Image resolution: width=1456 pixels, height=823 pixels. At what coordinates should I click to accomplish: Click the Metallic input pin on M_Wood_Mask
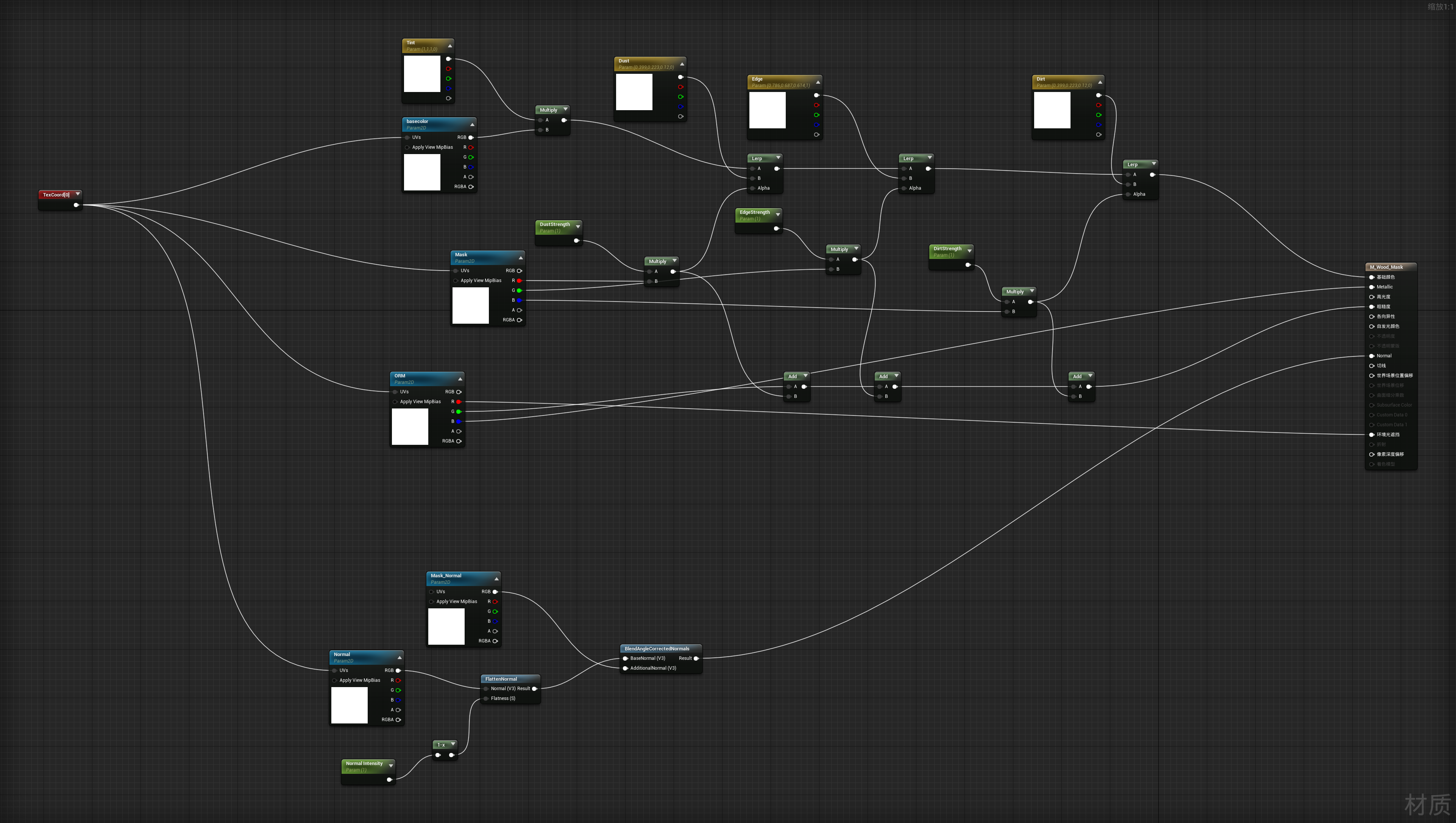[1372, 287]
